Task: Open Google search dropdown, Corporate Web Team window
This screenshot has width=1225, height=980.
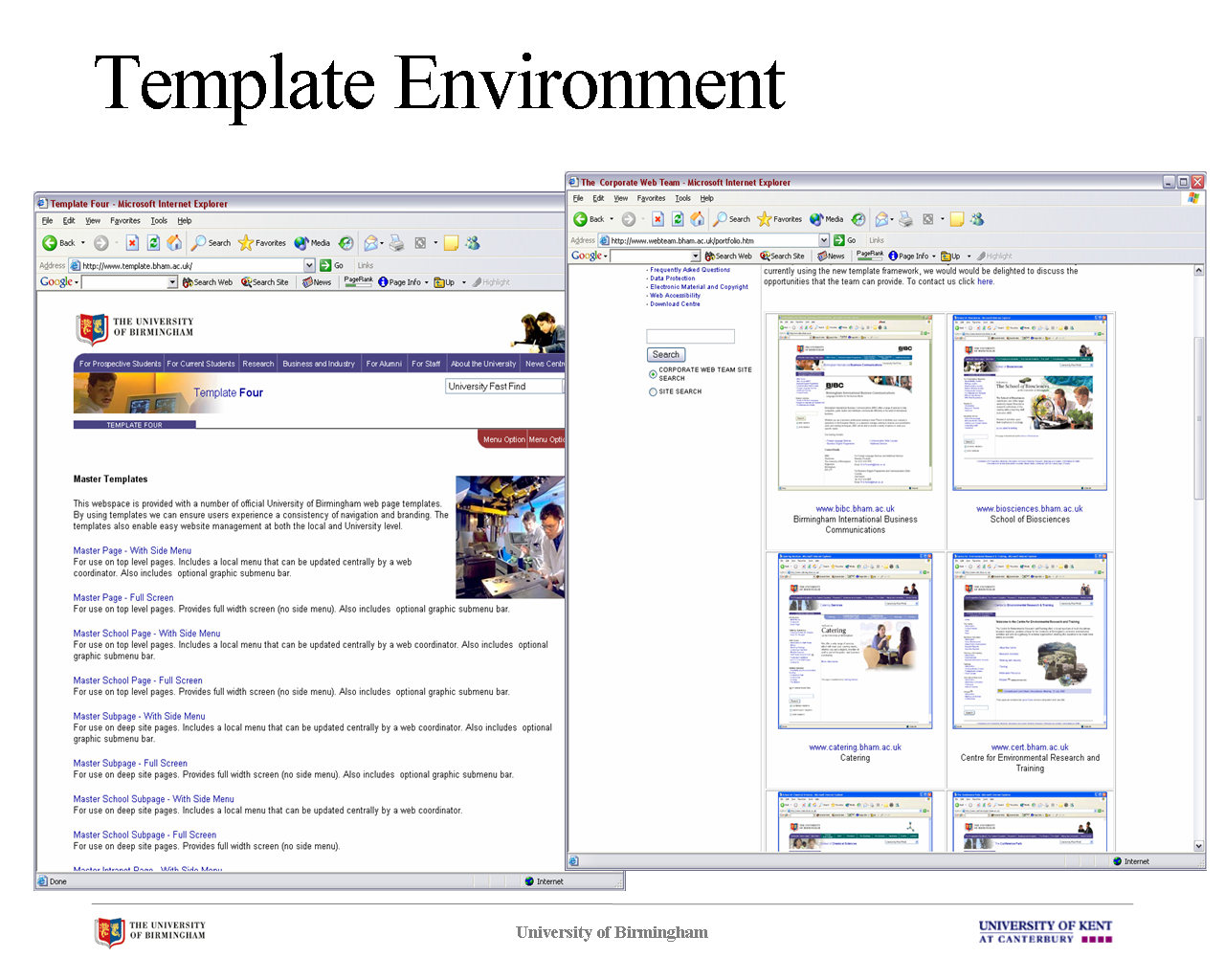Action: click(x=697, y=256)
